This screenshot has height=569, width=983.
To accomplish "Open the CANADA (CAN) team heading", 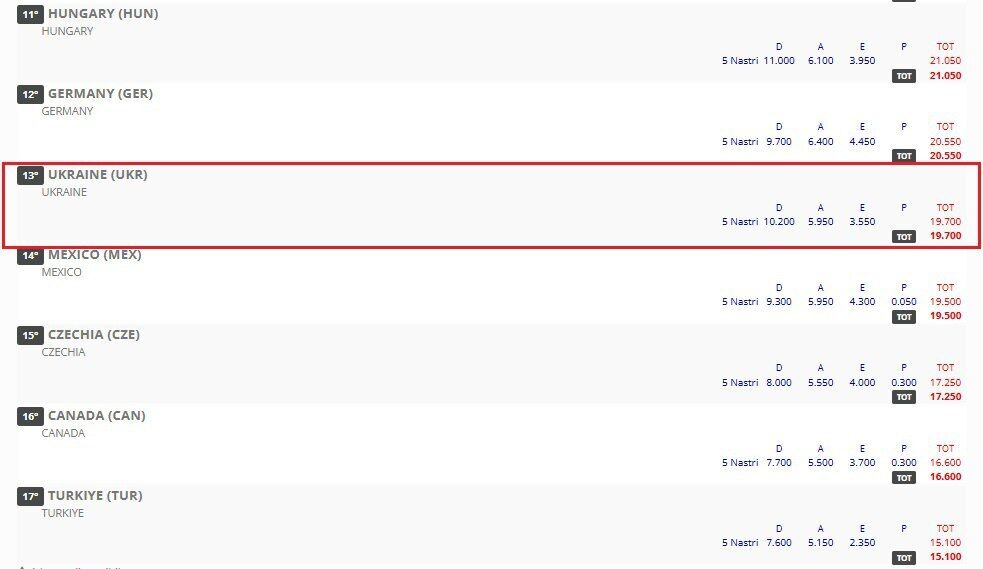I will [x=97, y=415].
